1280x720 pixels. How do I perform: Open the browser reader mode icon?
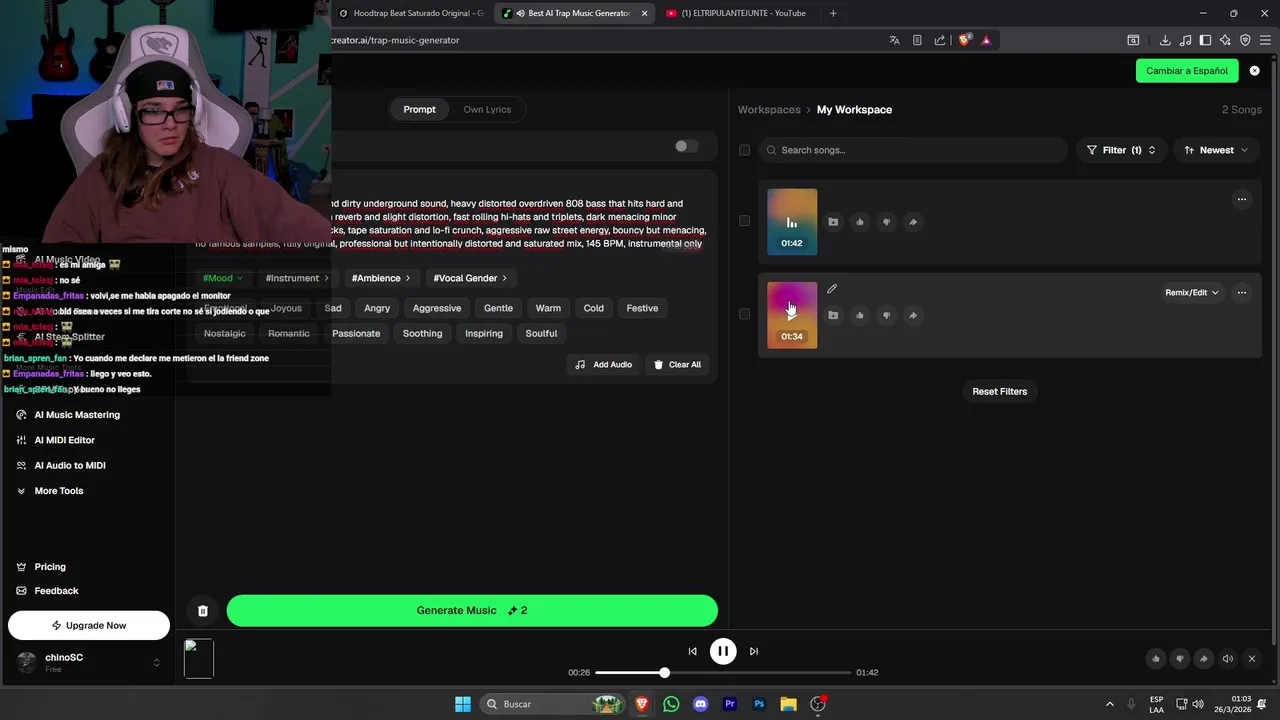[917, 40]
